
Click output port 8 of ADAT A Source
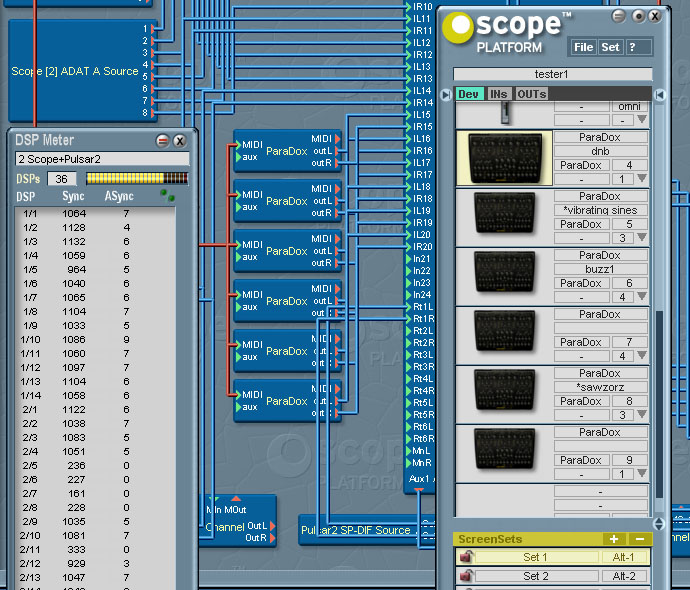(153, 113)
